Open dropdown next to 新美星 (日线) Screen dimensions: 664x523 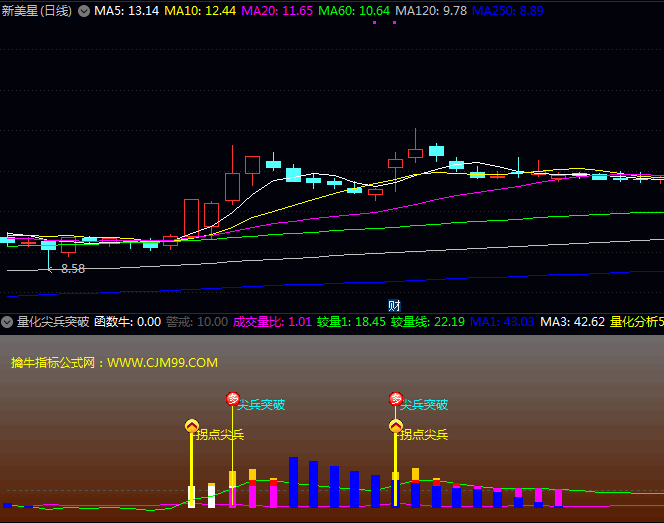coord(83,10)
